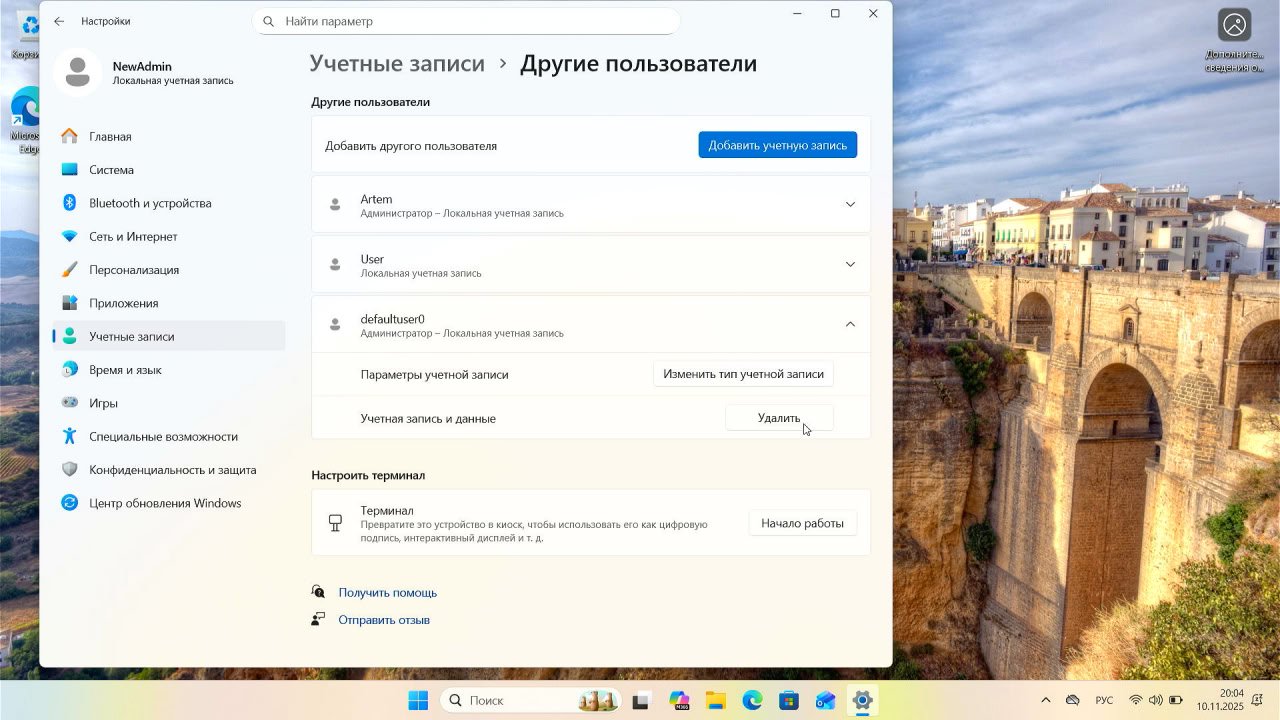Click Добавить учетную запись button
This screenshot has height=720, width=1280.
[x=777, y=144]
